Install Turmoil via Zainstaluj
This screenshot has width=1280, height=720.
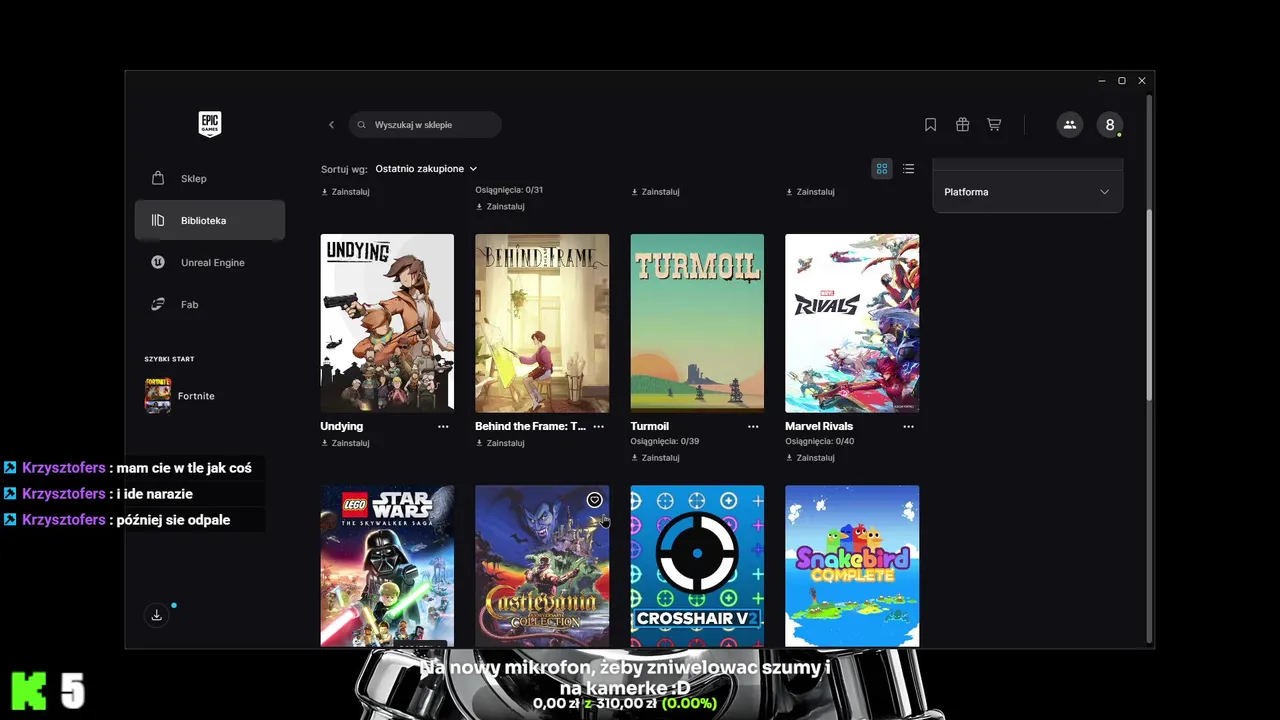pos(656,458)
